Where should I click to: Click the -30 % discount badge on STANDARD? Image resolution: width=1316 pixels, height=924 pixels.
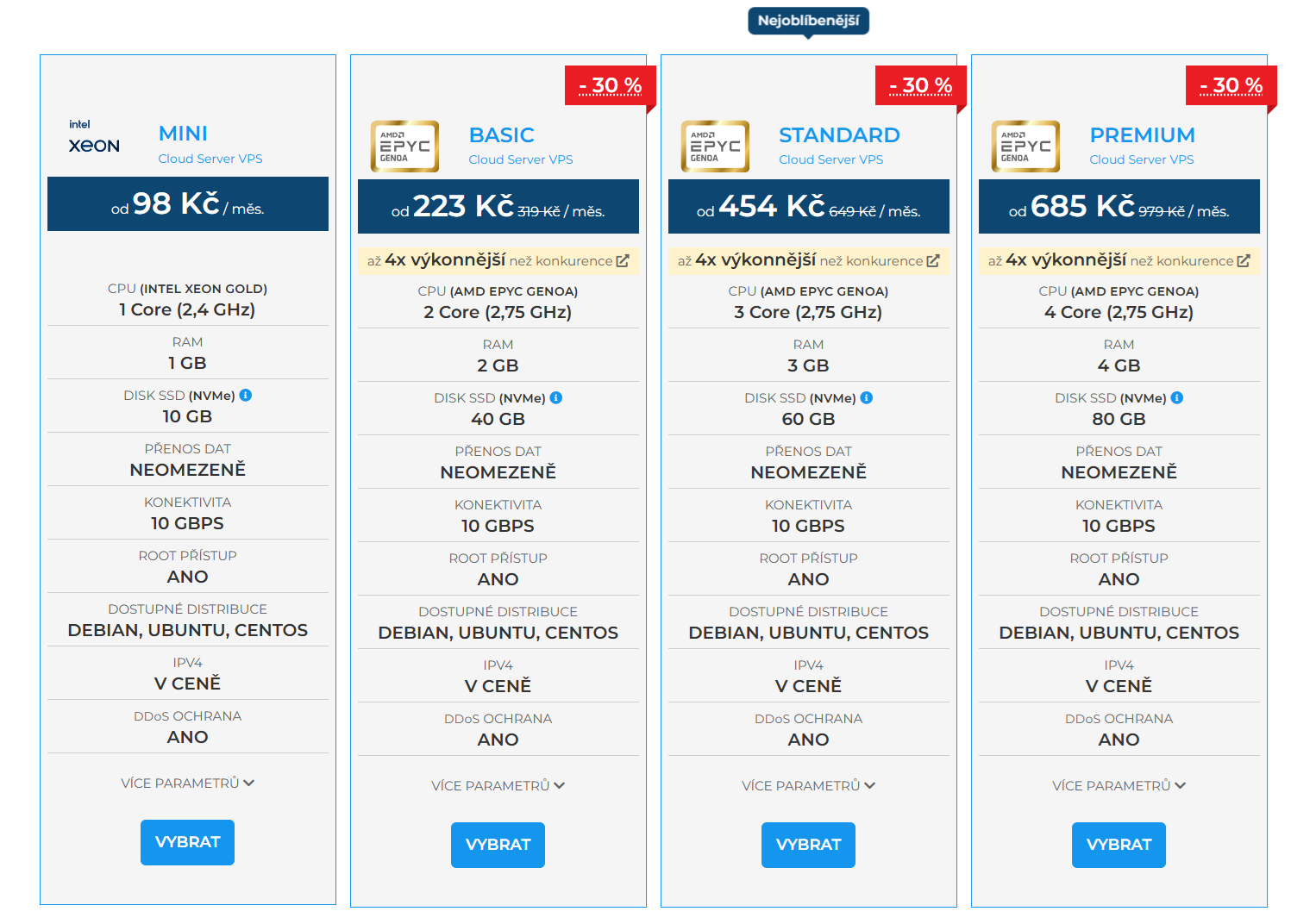[x=921, y=85]
